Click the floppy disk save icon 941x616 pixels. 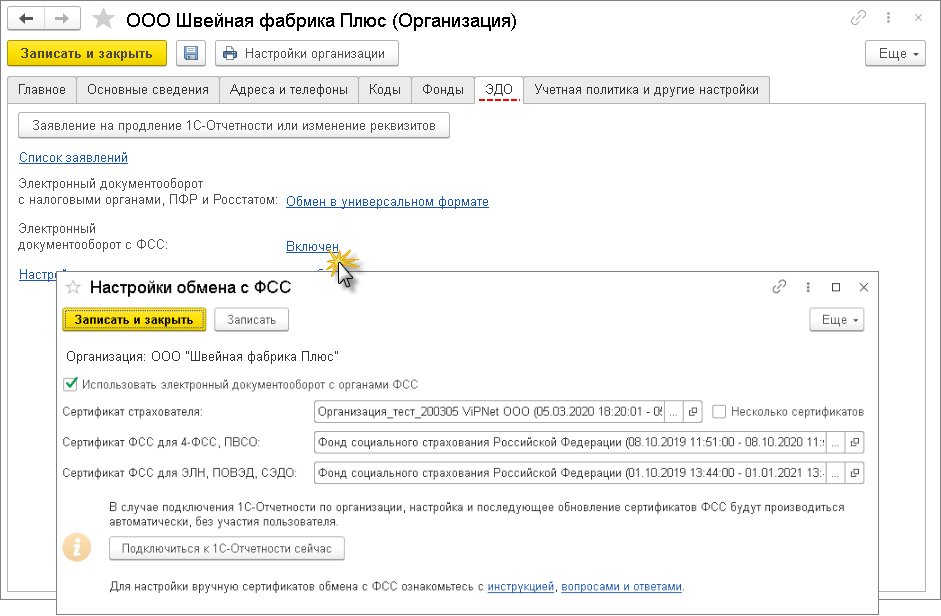click(191, 54)
